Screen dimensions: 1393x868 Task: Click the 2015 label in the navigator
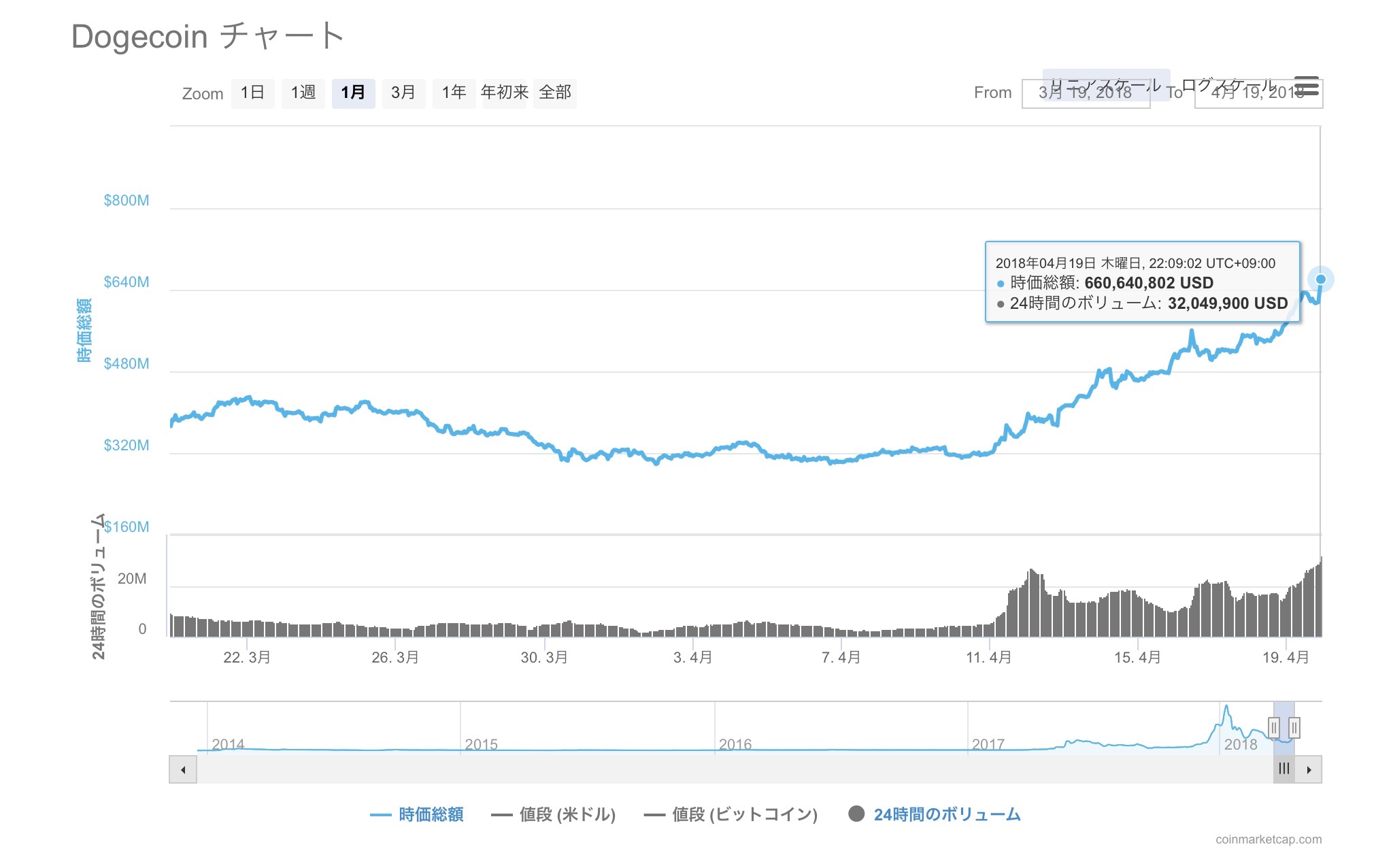click(481, 744)
